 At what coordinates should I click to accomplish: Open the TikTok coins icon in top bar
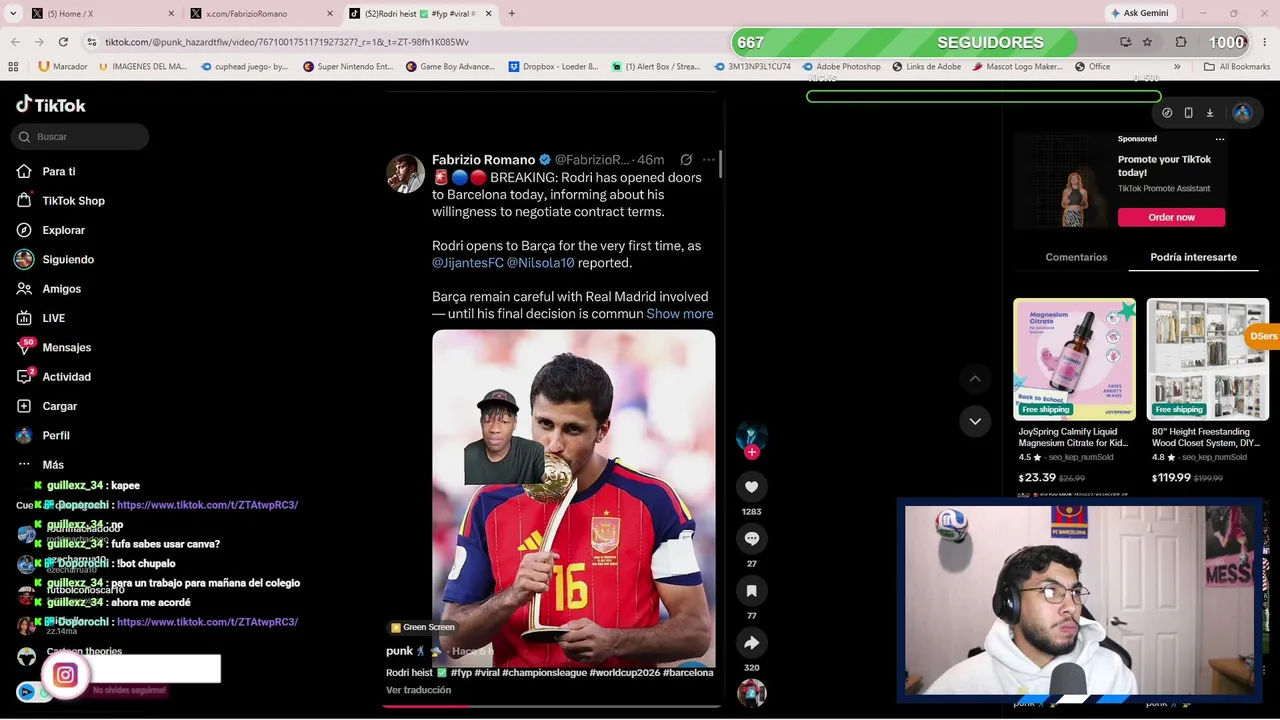[x=1167, y=113]
